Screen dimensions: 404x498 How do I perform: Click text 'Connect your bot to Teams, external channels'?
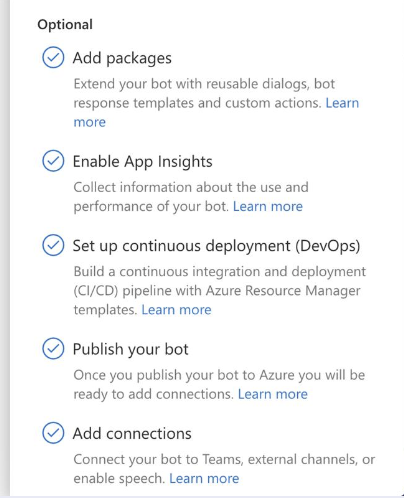tap(216, 459)
